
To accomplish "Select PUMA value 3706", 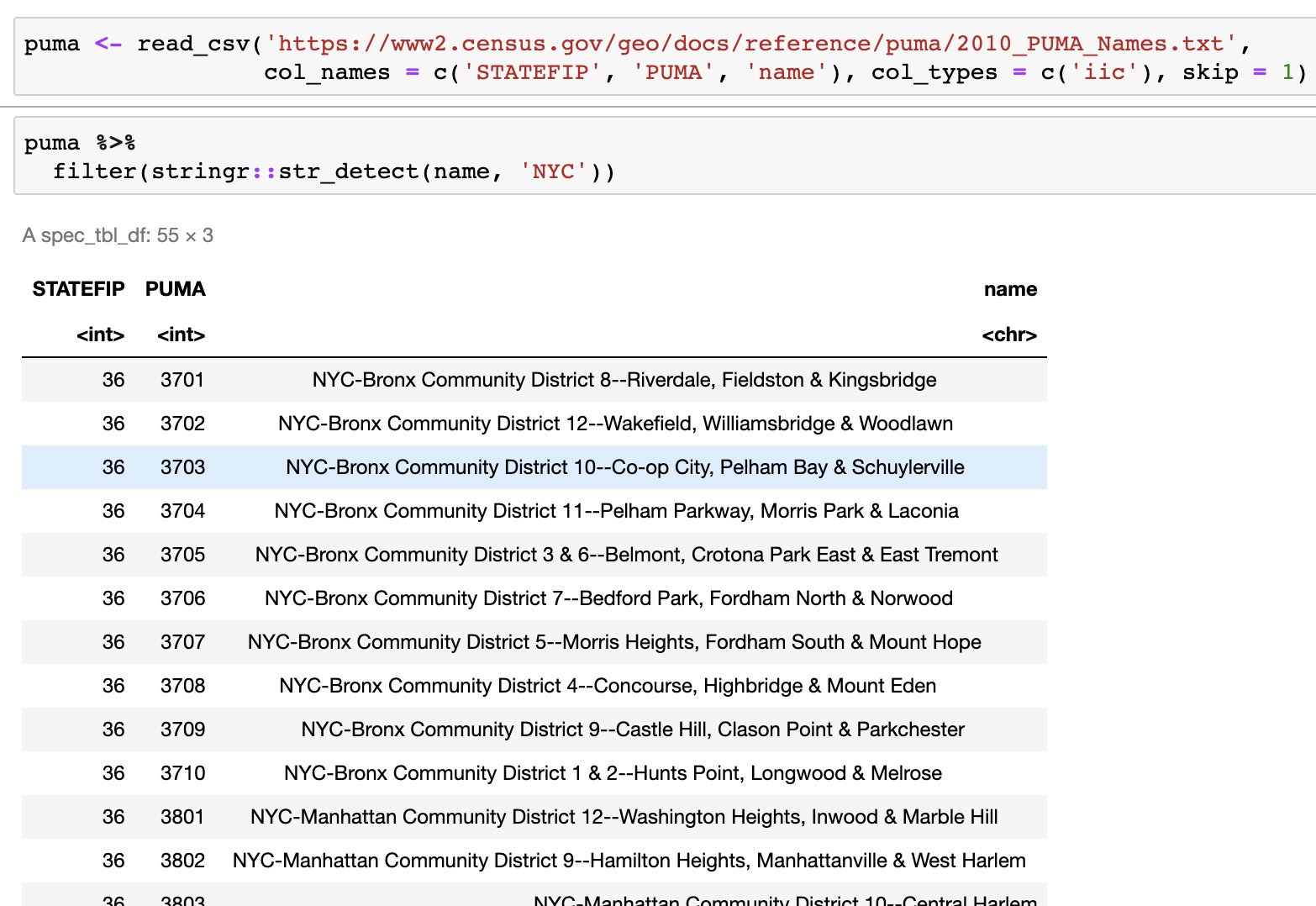I will click(x=182, y=598).
